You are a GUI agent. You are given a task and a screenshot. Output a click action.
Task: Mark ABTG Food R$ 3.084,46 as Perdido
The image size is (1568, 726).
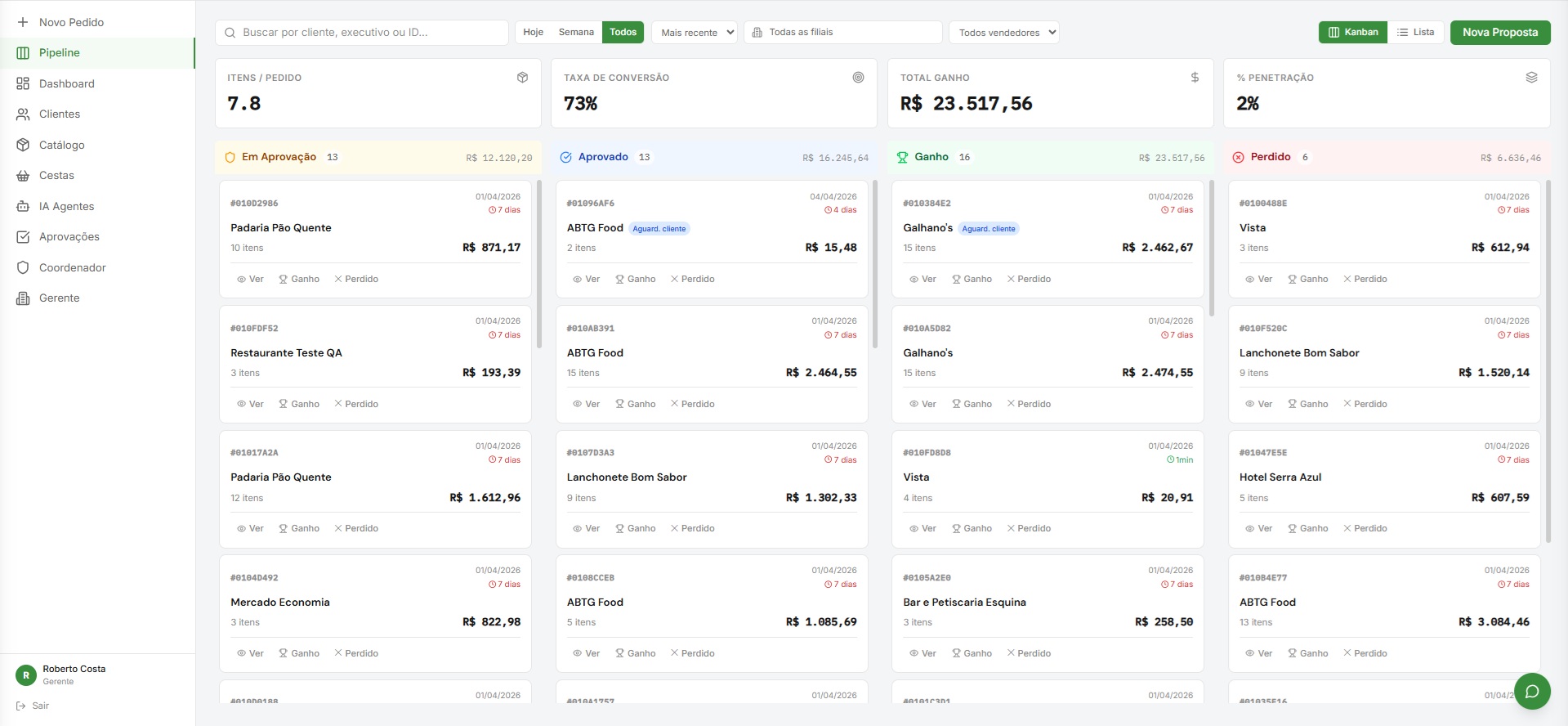click(x=1365, y=653)
